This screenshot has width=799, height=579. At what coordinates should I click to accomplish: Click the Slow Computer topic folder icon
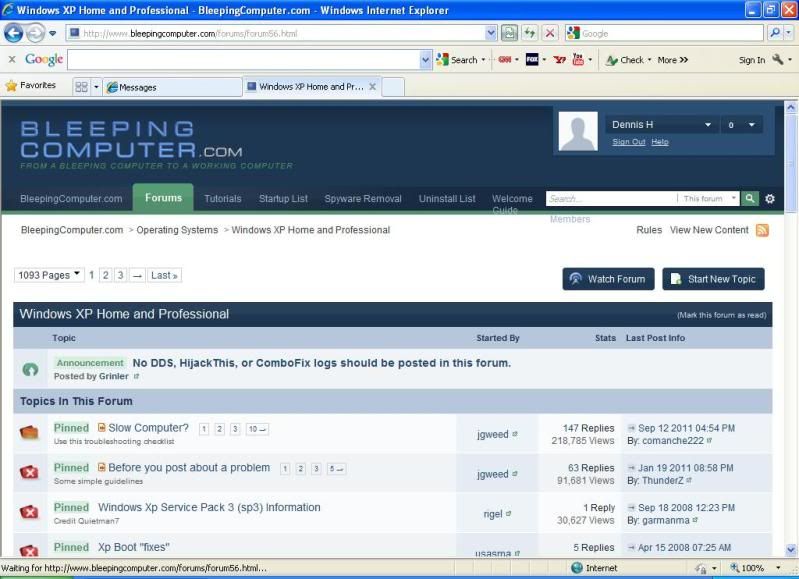point(29,433)
